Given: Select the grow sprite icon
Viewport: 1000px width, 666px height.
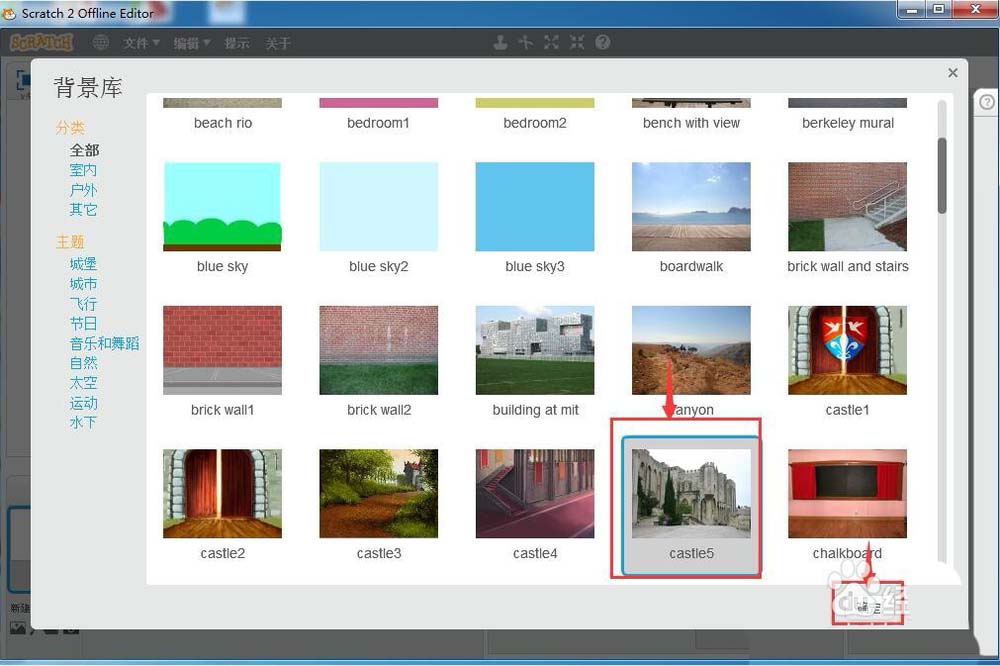Looking at the screenshot, I should (551, 42).
